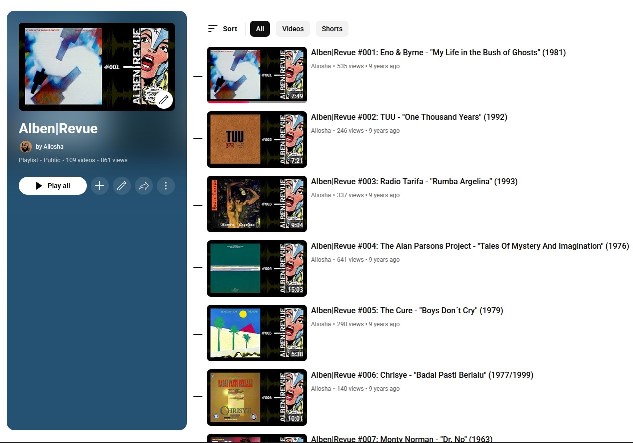
Task: Click the drag handle beside video #006 Chrisye
Action: [198, 397]
